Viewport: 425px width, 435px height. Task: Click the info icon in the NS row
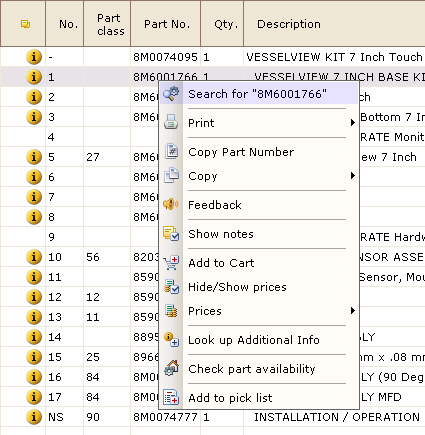point(34,417)
